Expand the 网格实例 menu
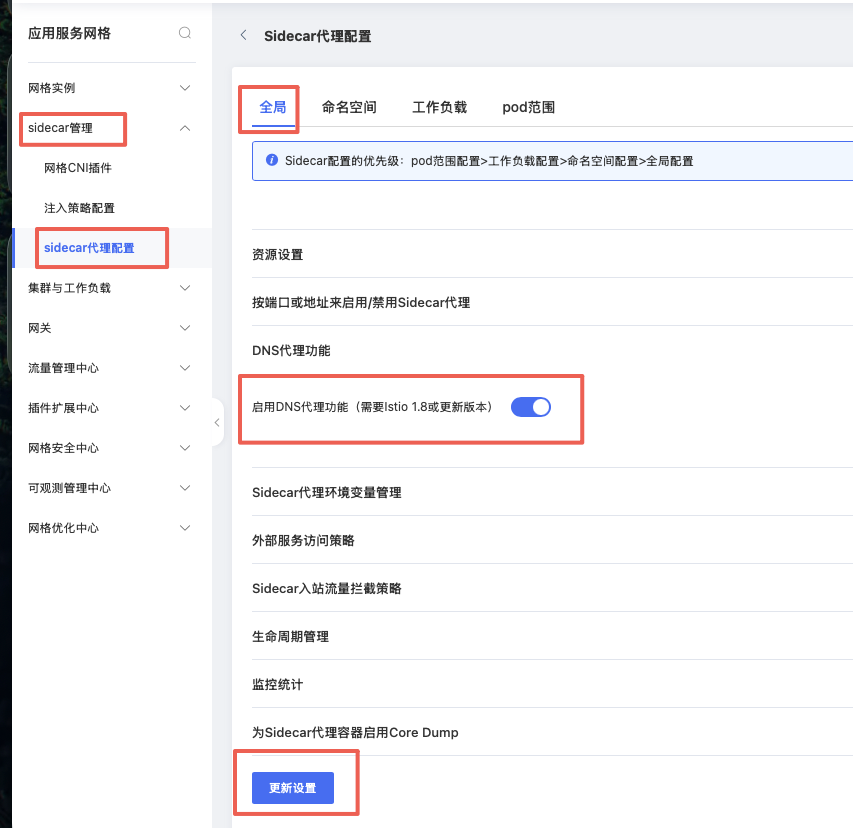Screen dimensions: 853x828 tap(110, 88)
